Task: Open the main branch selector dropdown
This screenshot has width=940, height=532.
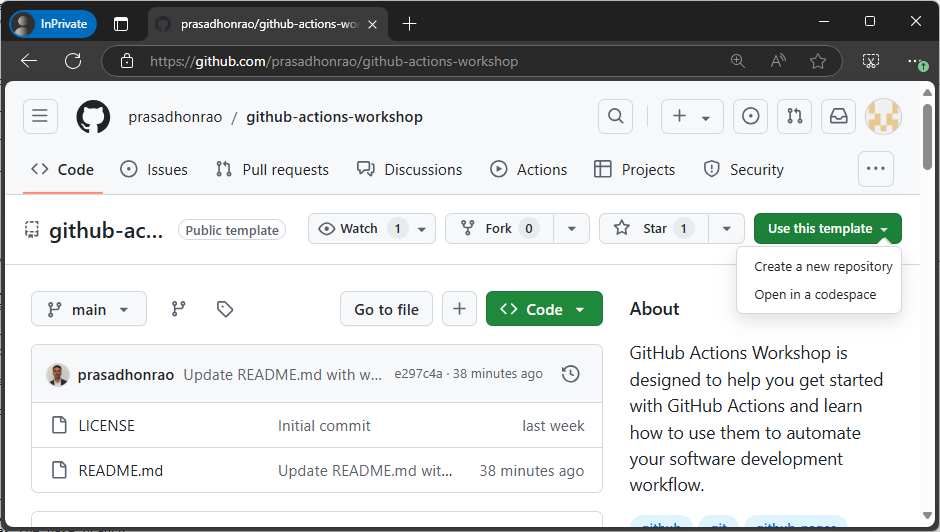Action: [x=89, y=309]
